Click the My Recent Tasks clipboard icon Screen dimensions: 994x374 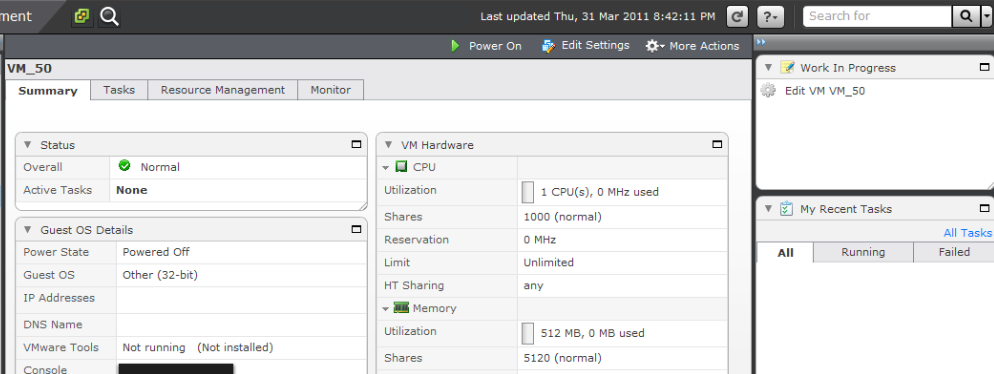[x=787, y=208]
